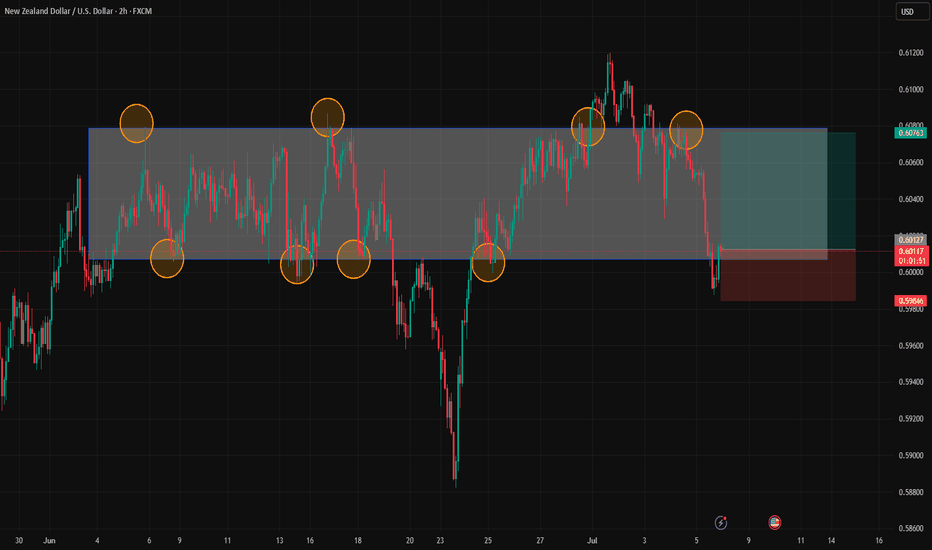The width and height of the screenshot is (932, 550).
Task: Click the 14 date label on time axis
Action: point(831,540)
